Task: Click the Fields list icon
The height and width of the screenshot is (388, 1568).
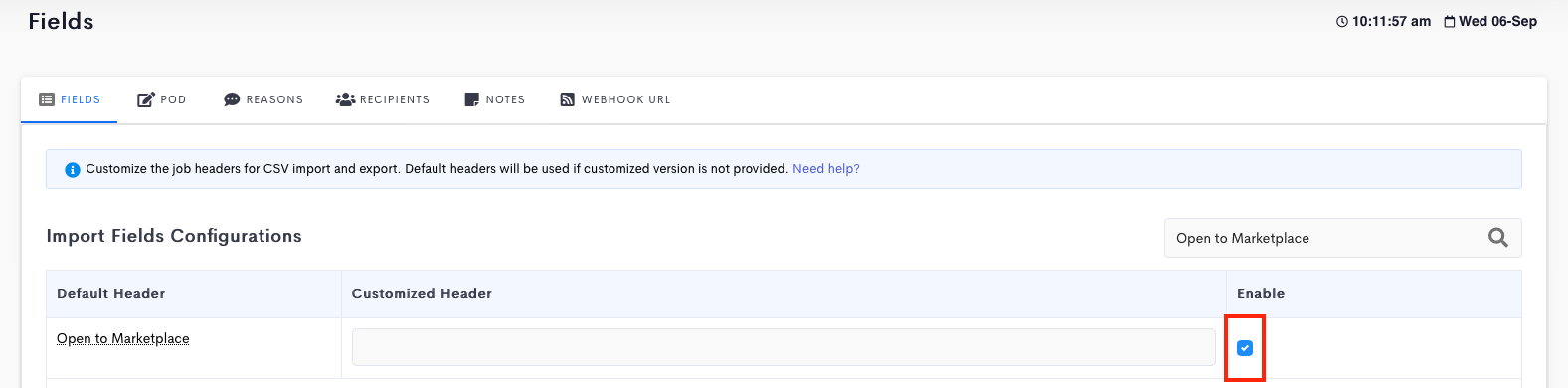Action: tap(47, 99)
